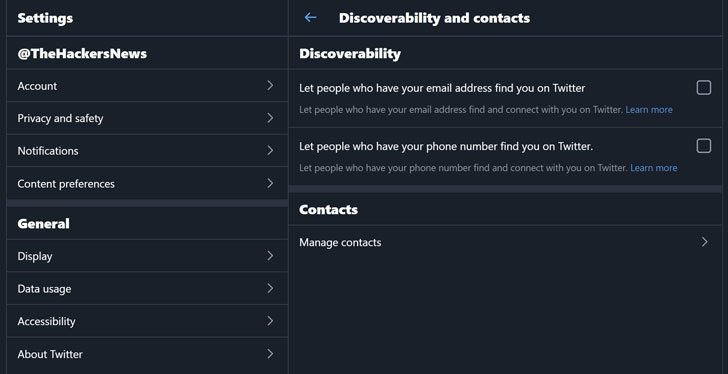
Task: Expand the Accessibility row chevron
Action: [x=270, y=321]
